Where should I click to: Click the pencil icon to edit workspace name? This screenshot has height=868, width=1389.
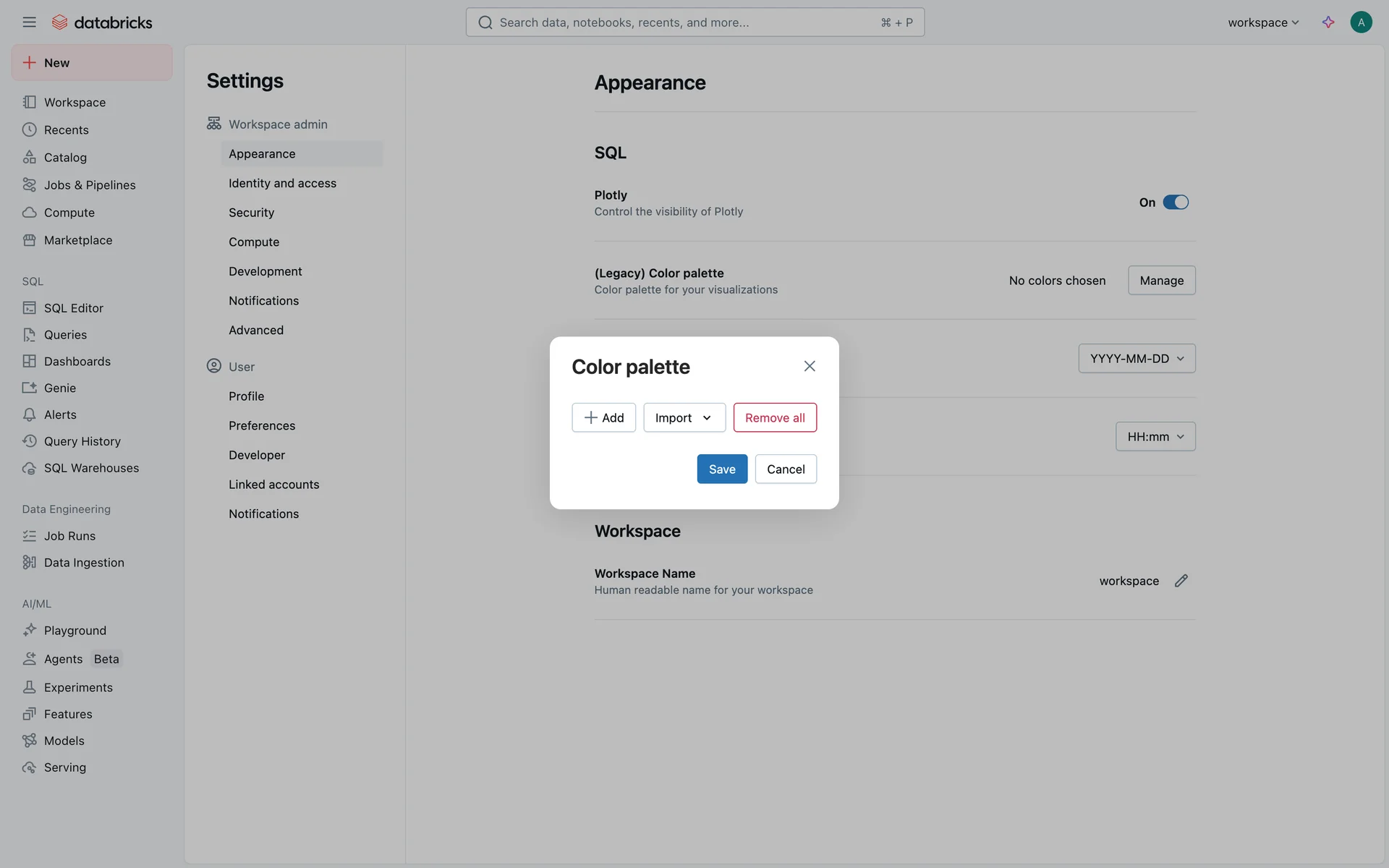[x=1181, y=581]
